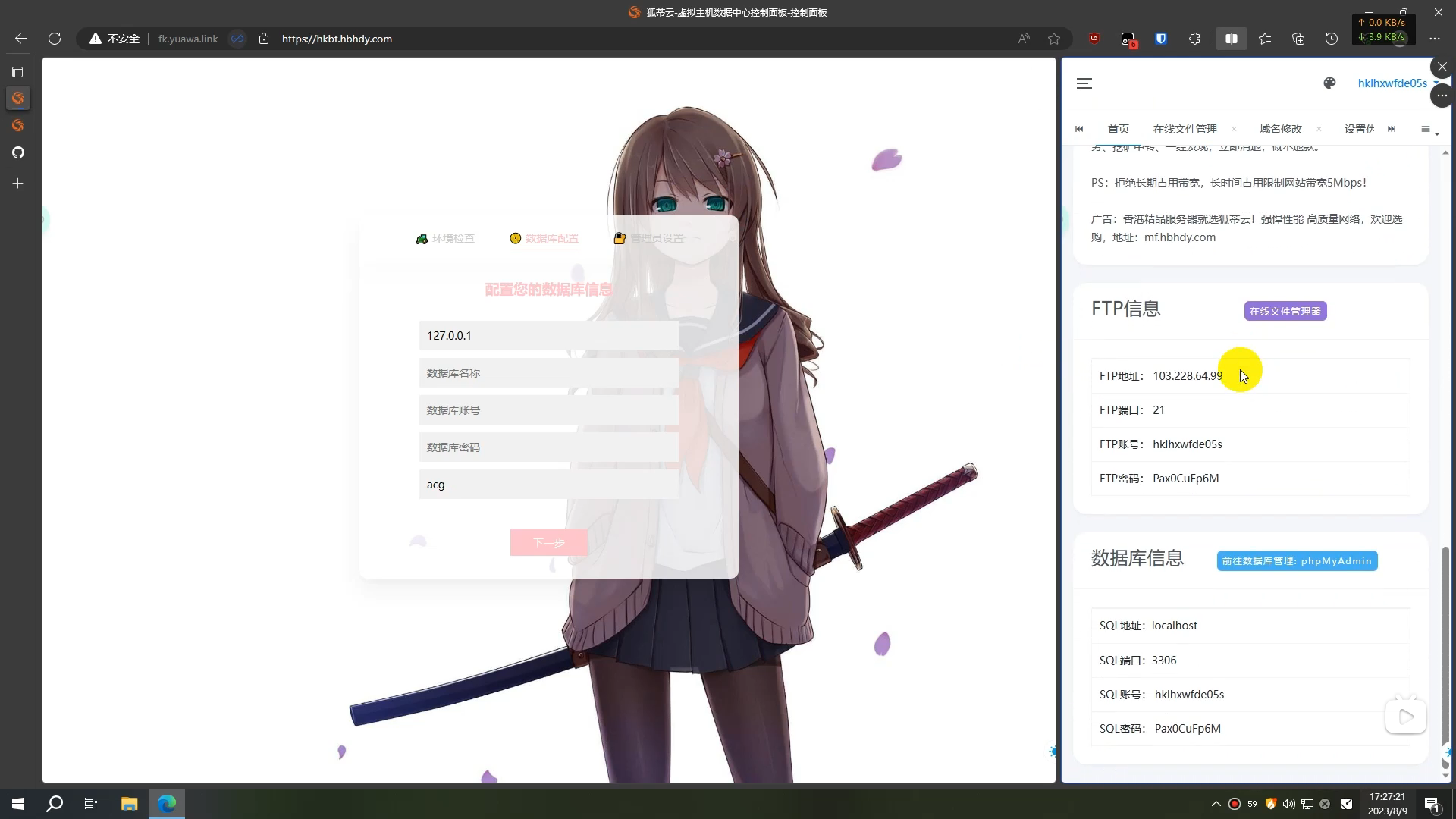Add a new vertical tab

pos(18,184)
